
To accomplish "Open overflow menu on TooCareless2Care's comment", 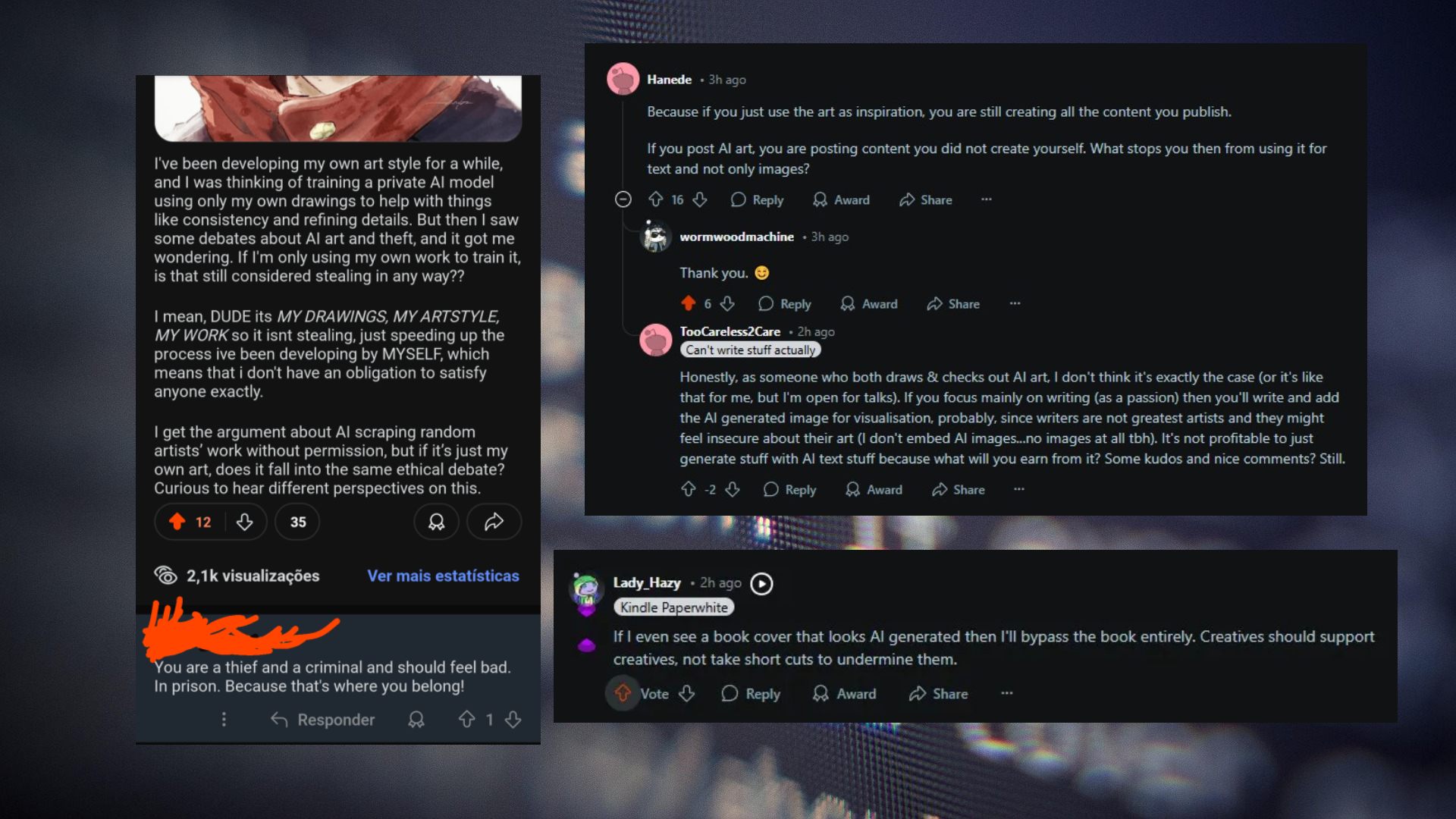I will 1019,489.
